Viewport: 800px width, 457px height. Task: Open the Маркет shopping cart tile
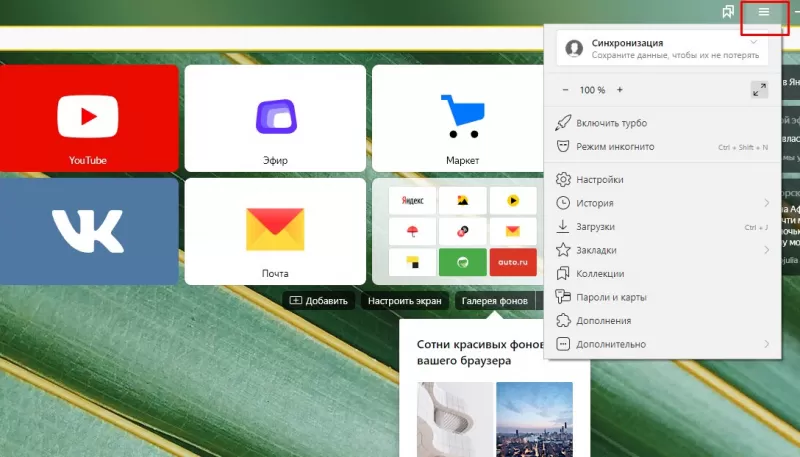point(458,118)
